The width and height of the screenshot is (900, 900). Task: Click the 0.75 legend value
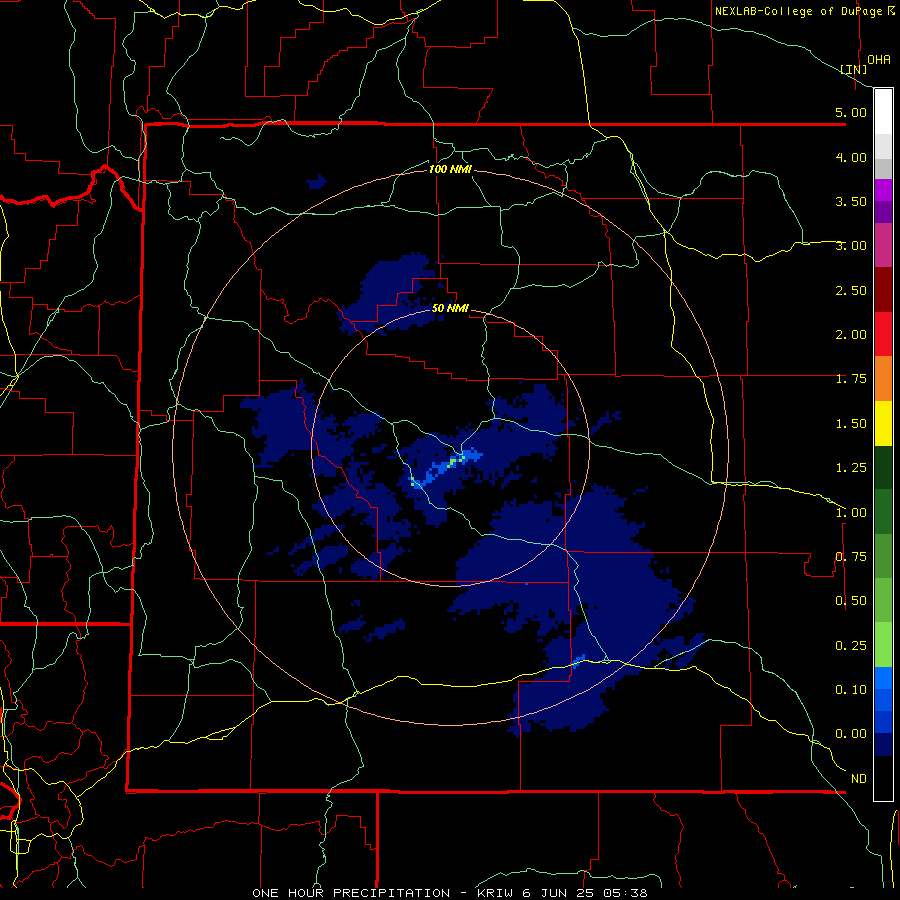coord(851,557)
